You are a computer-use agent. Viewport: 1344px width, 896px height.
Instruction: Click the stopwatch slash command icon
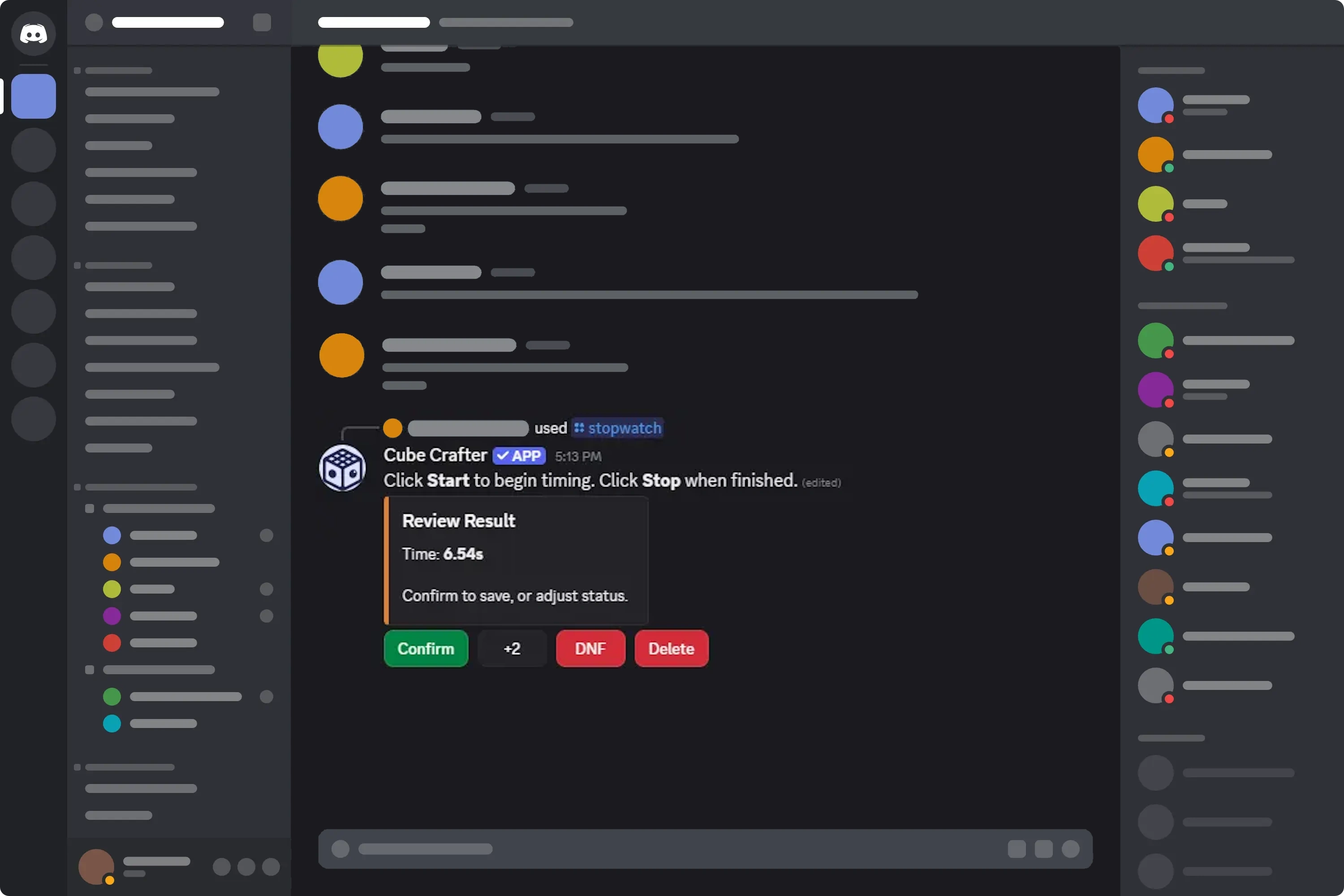[579, 427]
